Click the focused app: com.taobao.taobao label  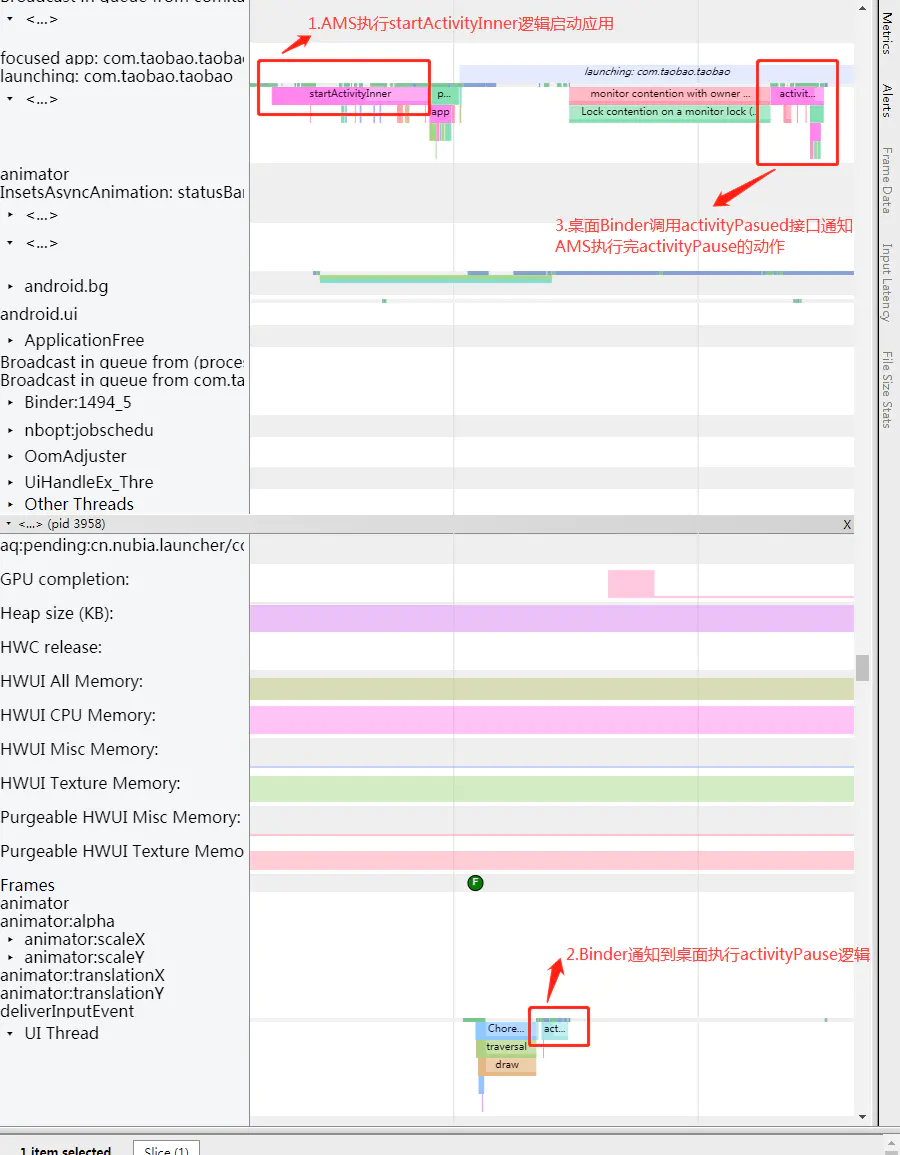(122, 58)
